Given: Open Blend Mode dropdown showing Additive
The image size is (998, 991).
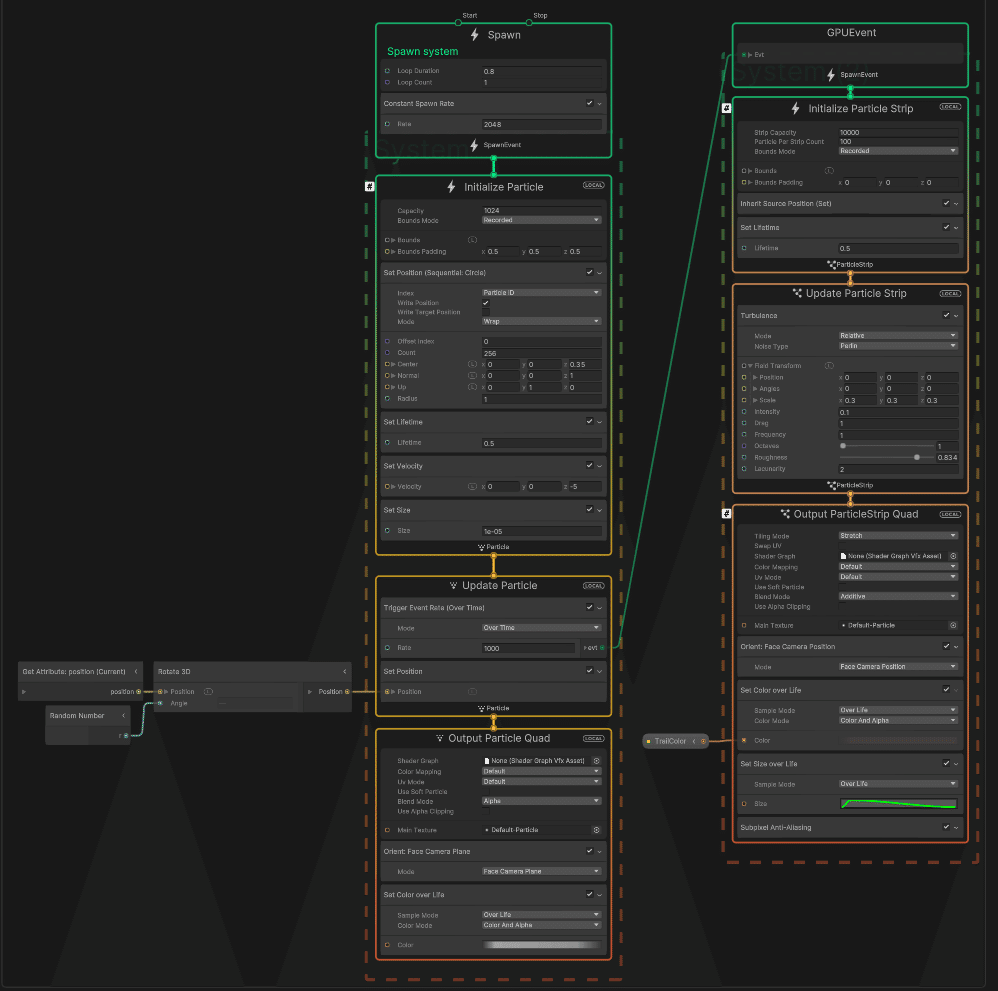Looking at the screenshot, I should pos(899,596).
